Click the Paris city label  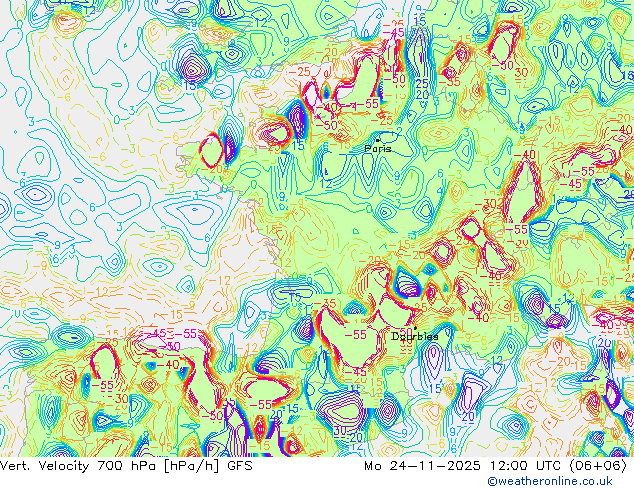(378, 149)
